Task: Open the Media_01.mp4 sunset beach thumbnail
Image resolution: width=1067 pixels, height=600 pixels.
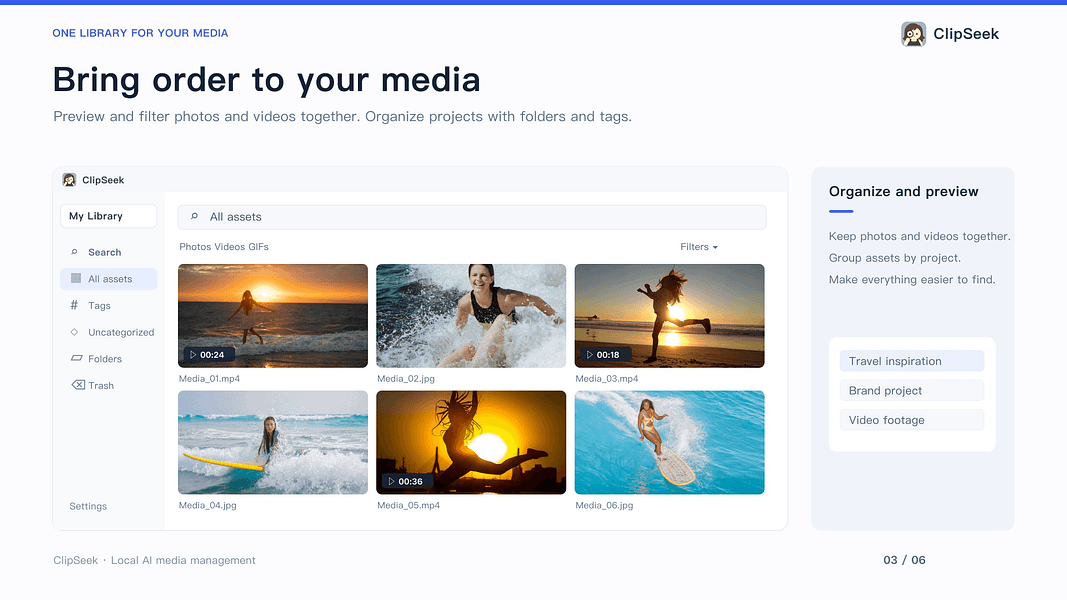Action: pos(273,316)
